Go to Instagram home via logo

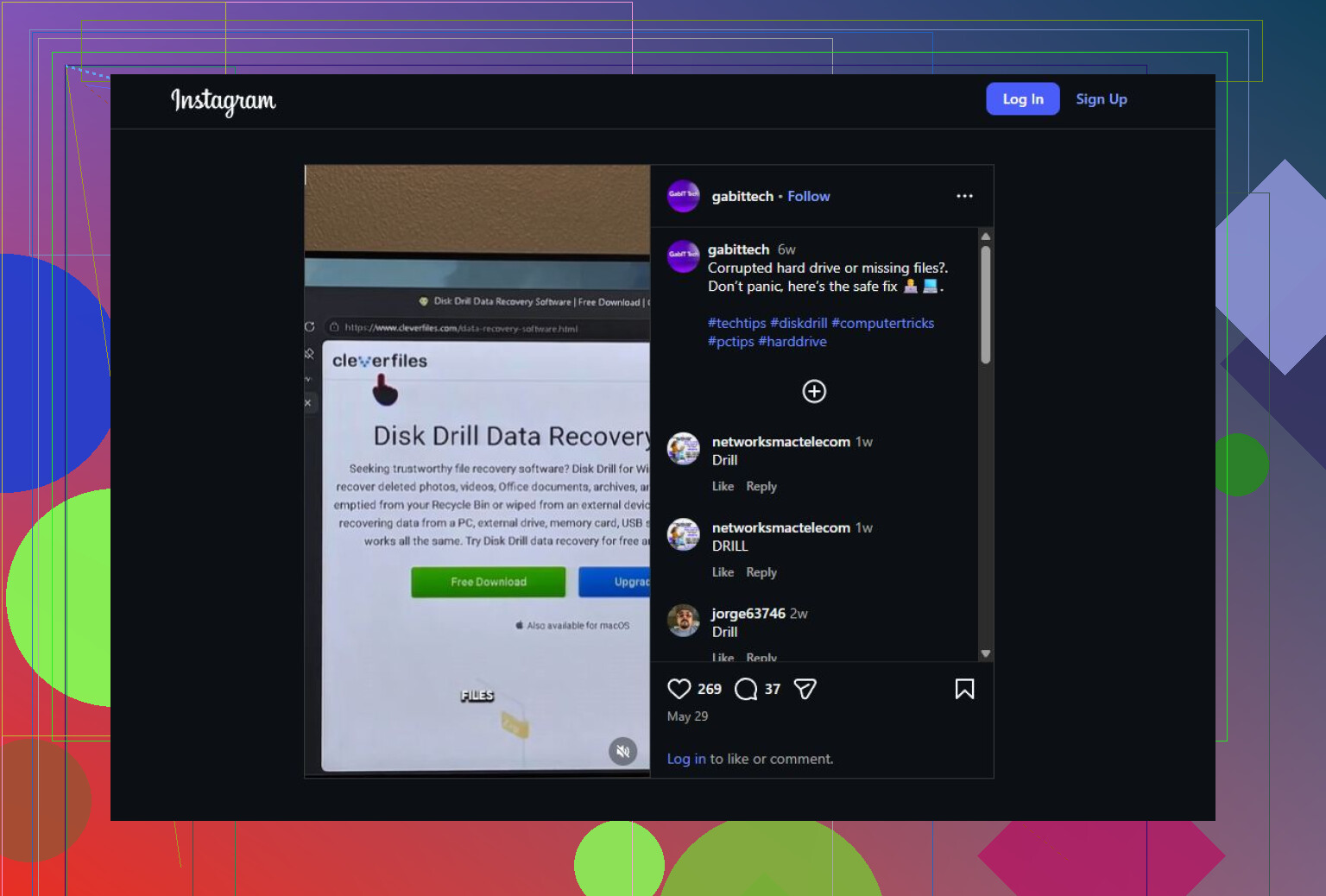coord(224,101)
